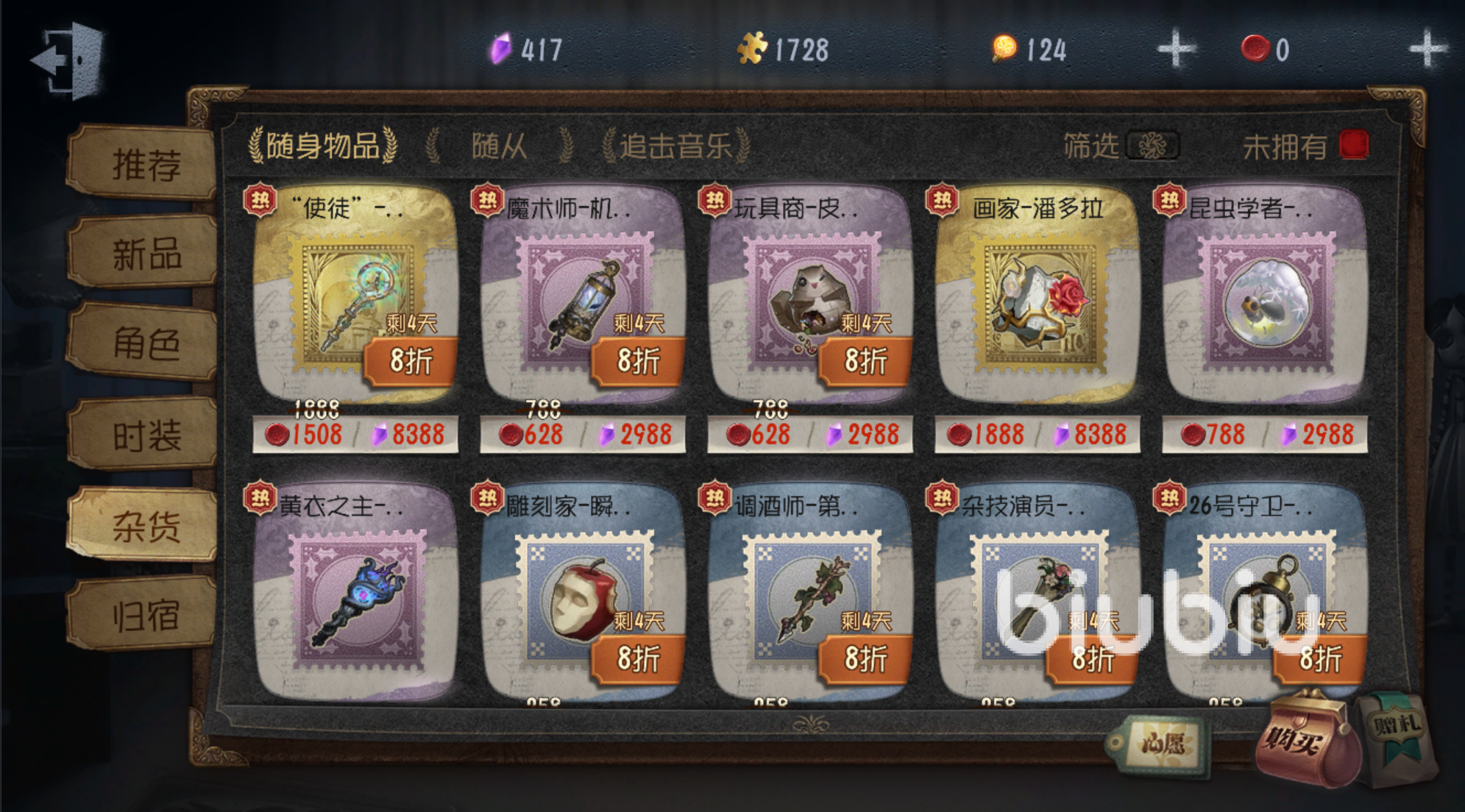Viewport: 1465px width, 812px height.
Task: Open the 角色 sidebar section
Action: (144, 343)
